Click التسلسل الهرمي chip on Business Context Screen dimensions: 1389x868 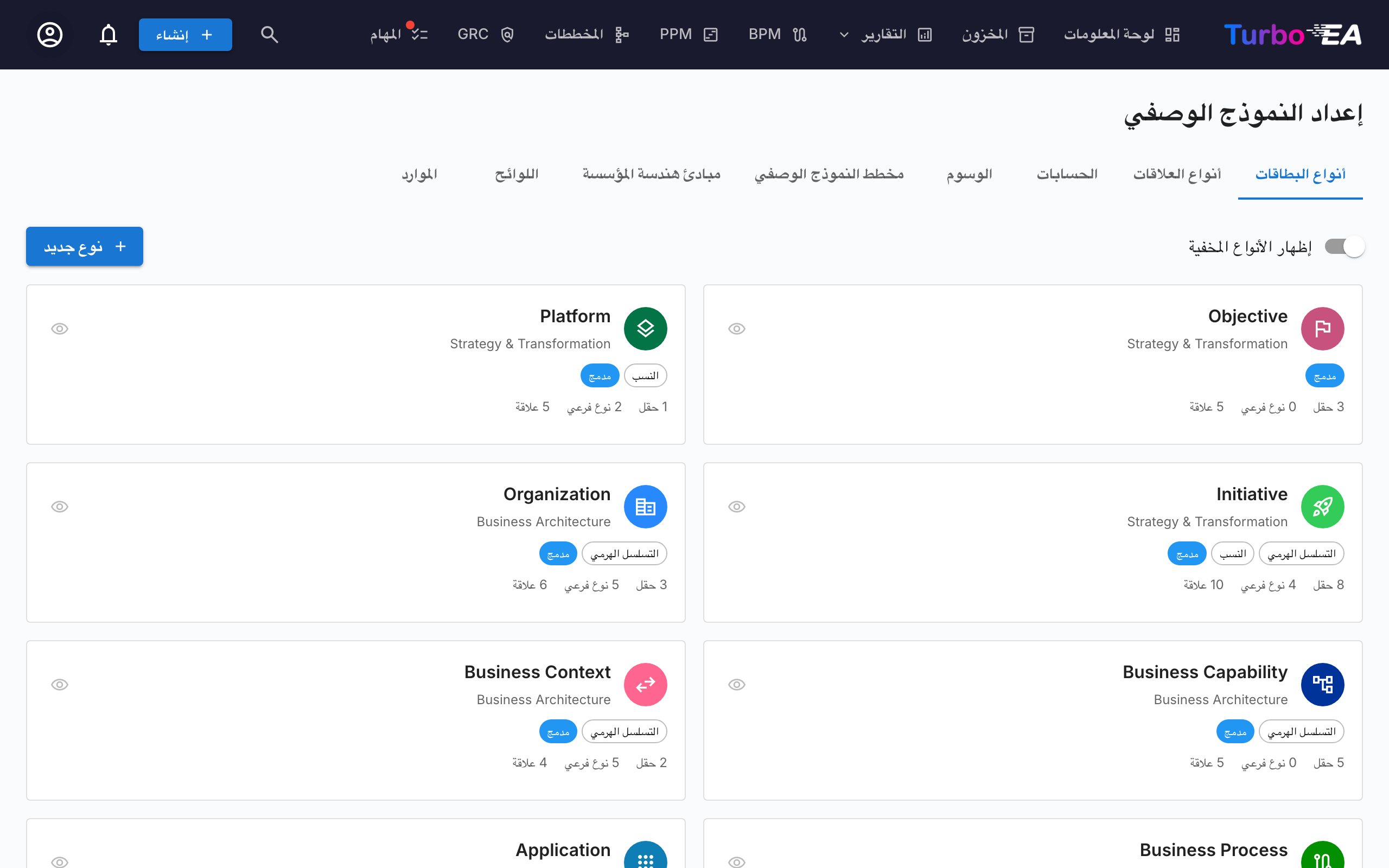[x=624, y=731]
